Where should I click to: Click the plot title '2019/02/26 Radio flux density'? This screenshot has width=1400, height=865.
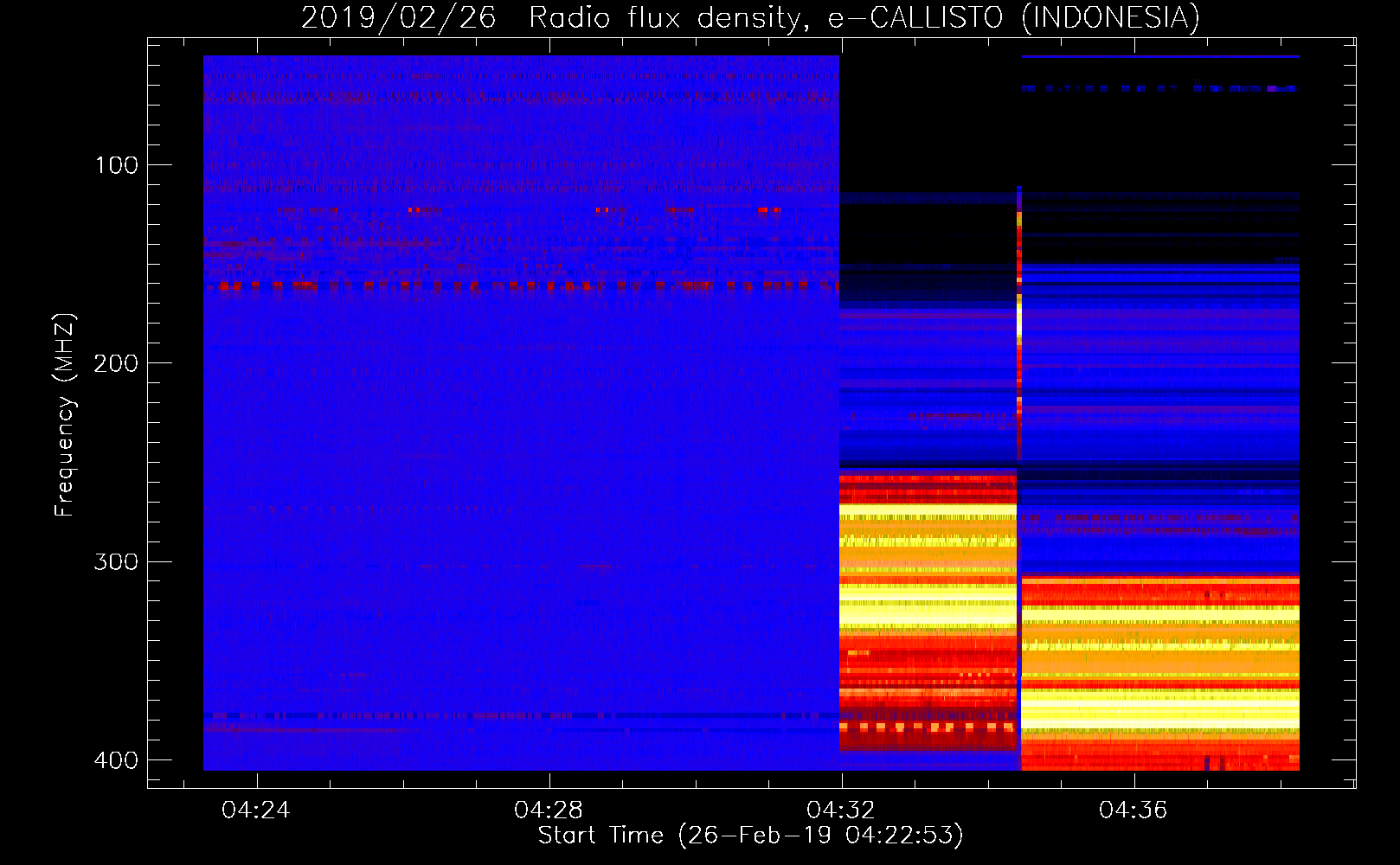coord(555,17)
